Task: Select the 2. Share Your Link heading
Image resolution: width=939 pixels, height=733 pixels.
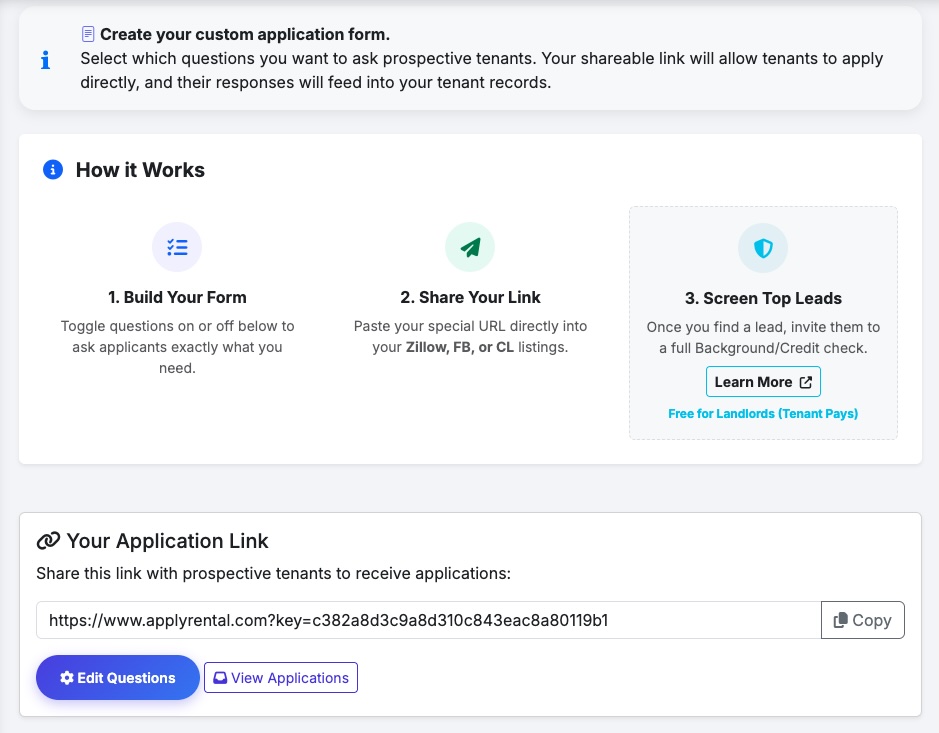Action: 470,297
